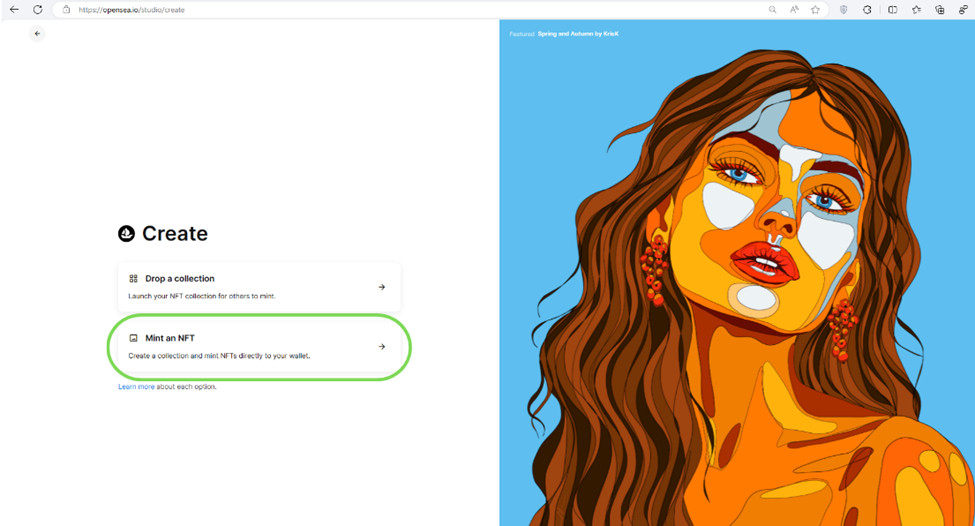Open the Favorites list icon

pos(916,9)
